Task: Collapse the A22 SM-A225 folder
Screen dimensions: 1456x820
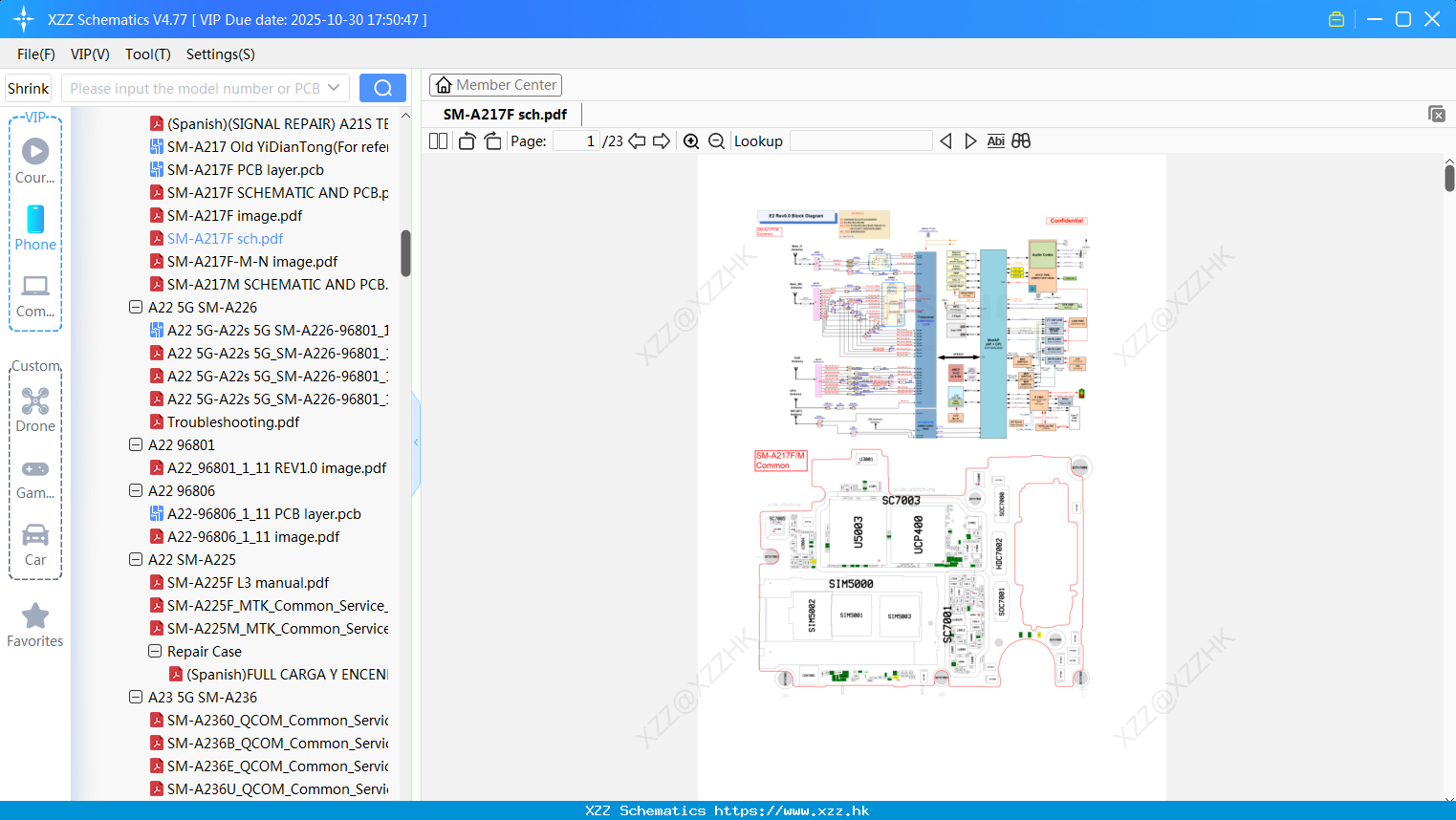Action: tap(136, 559)
